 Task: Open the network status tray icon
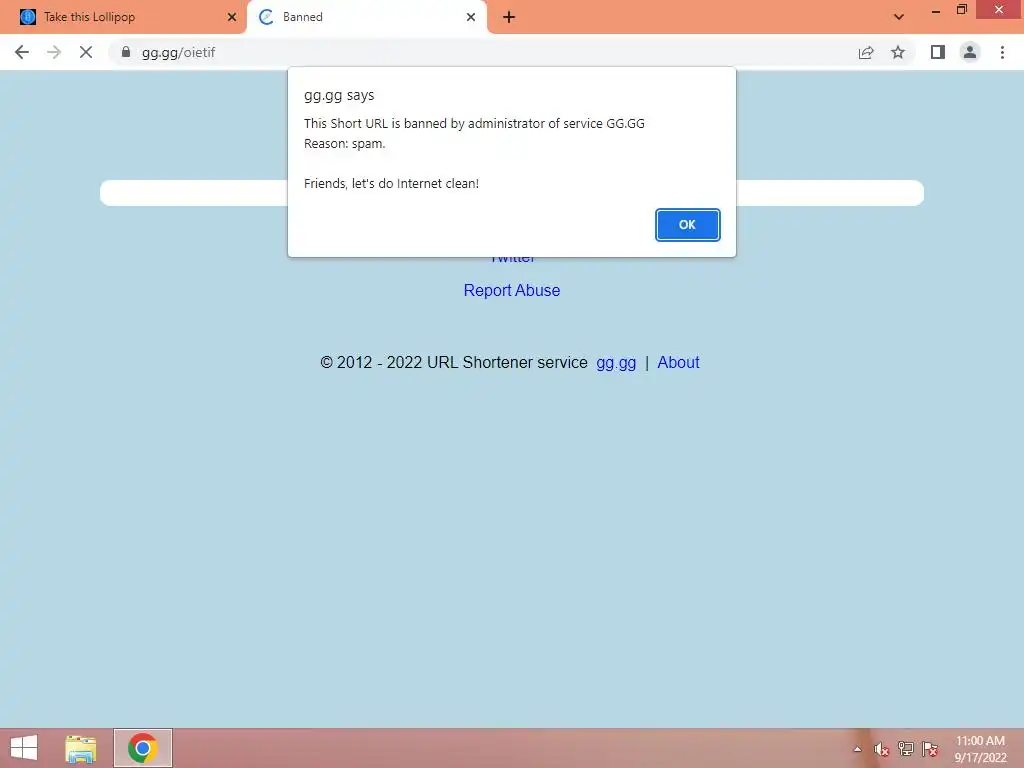coord(906,749)
